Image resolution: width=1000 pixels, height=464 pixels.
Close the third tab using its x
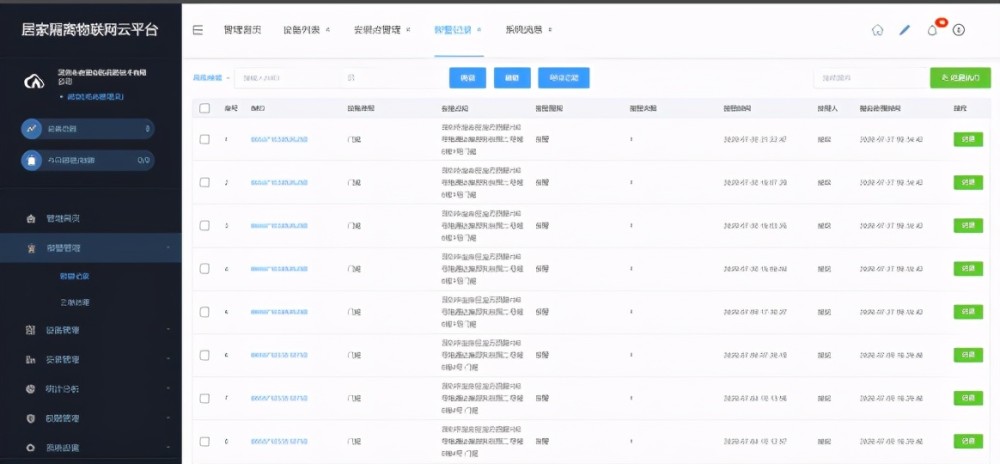click(408, 30)
